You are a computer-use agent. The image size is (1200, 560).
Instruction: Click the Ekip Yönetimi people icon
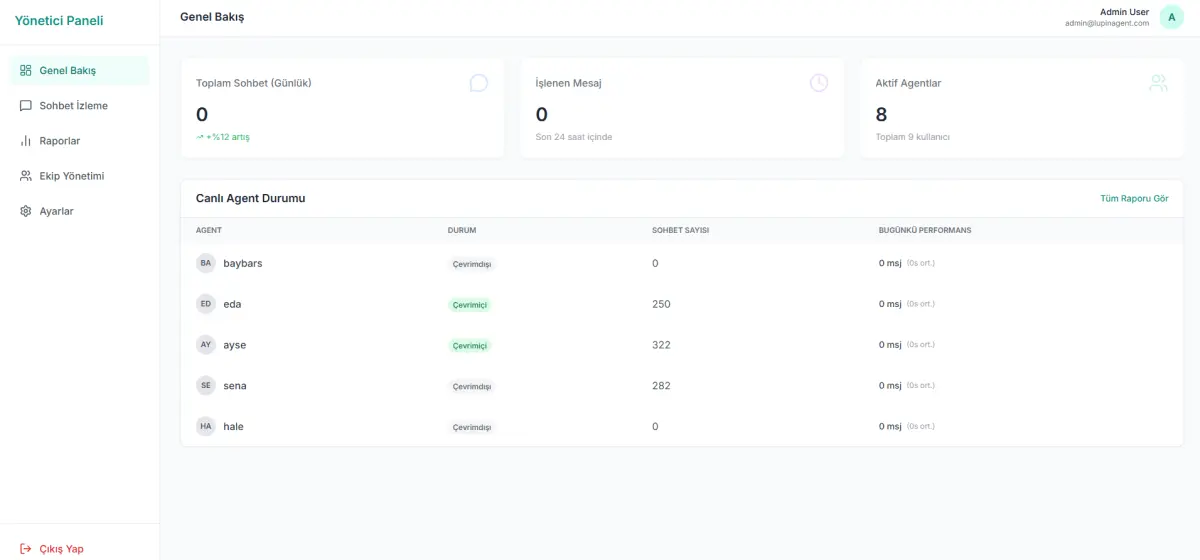(26, 176)
